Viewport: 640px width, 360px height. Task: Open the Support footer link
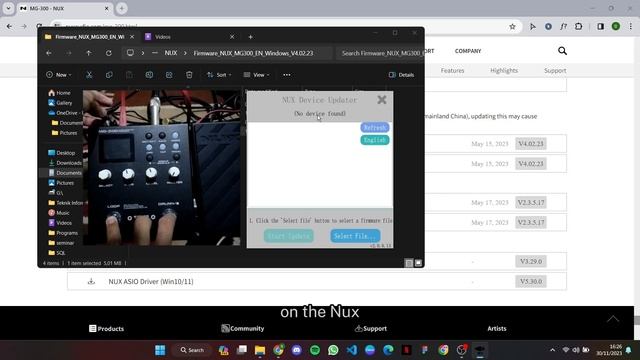click(x=370, y=328)
